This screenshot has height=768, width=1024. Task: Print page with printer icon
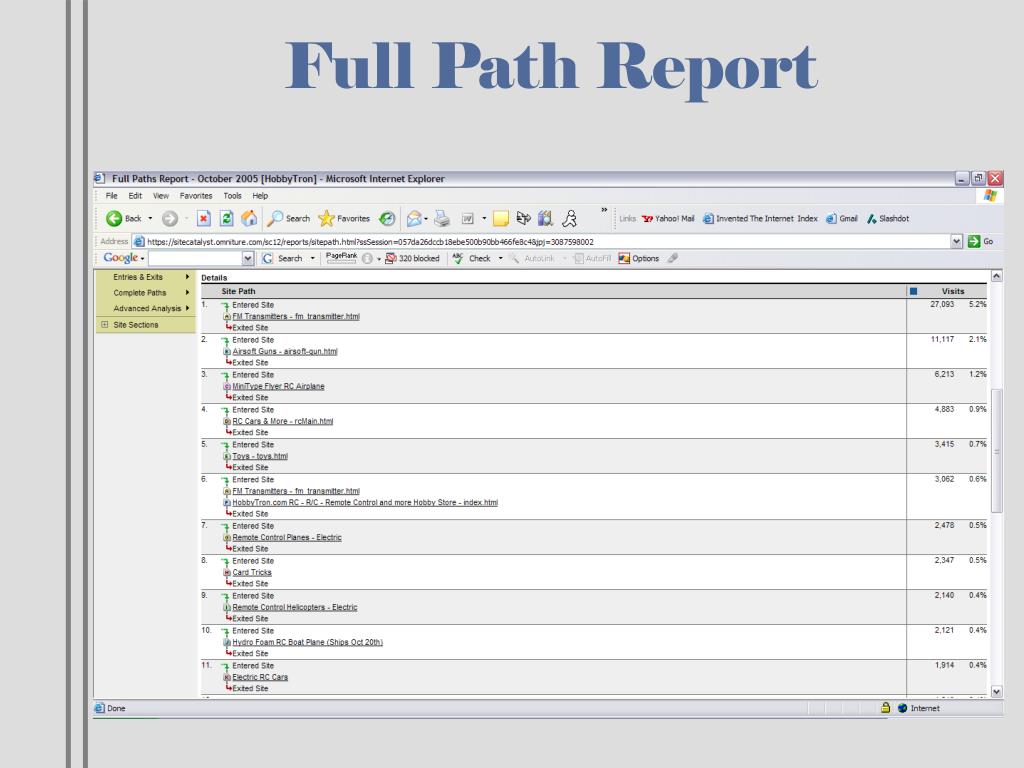point(442,218)
